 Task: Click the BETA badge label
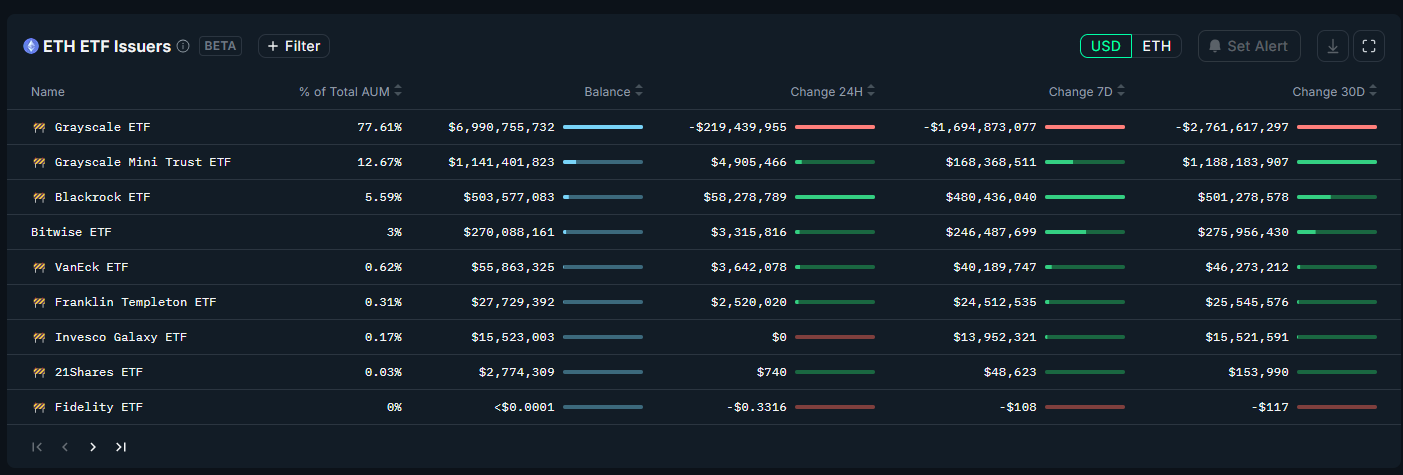[221, 46]
